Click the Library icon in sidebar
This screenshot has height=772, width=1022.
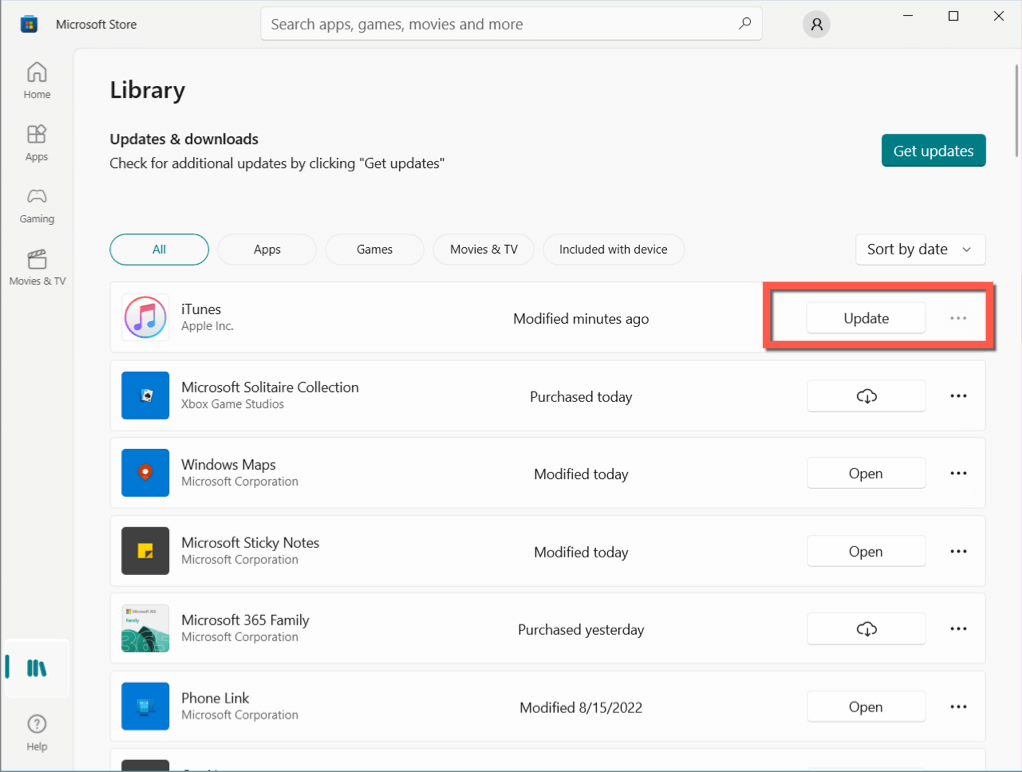[37, 669]
